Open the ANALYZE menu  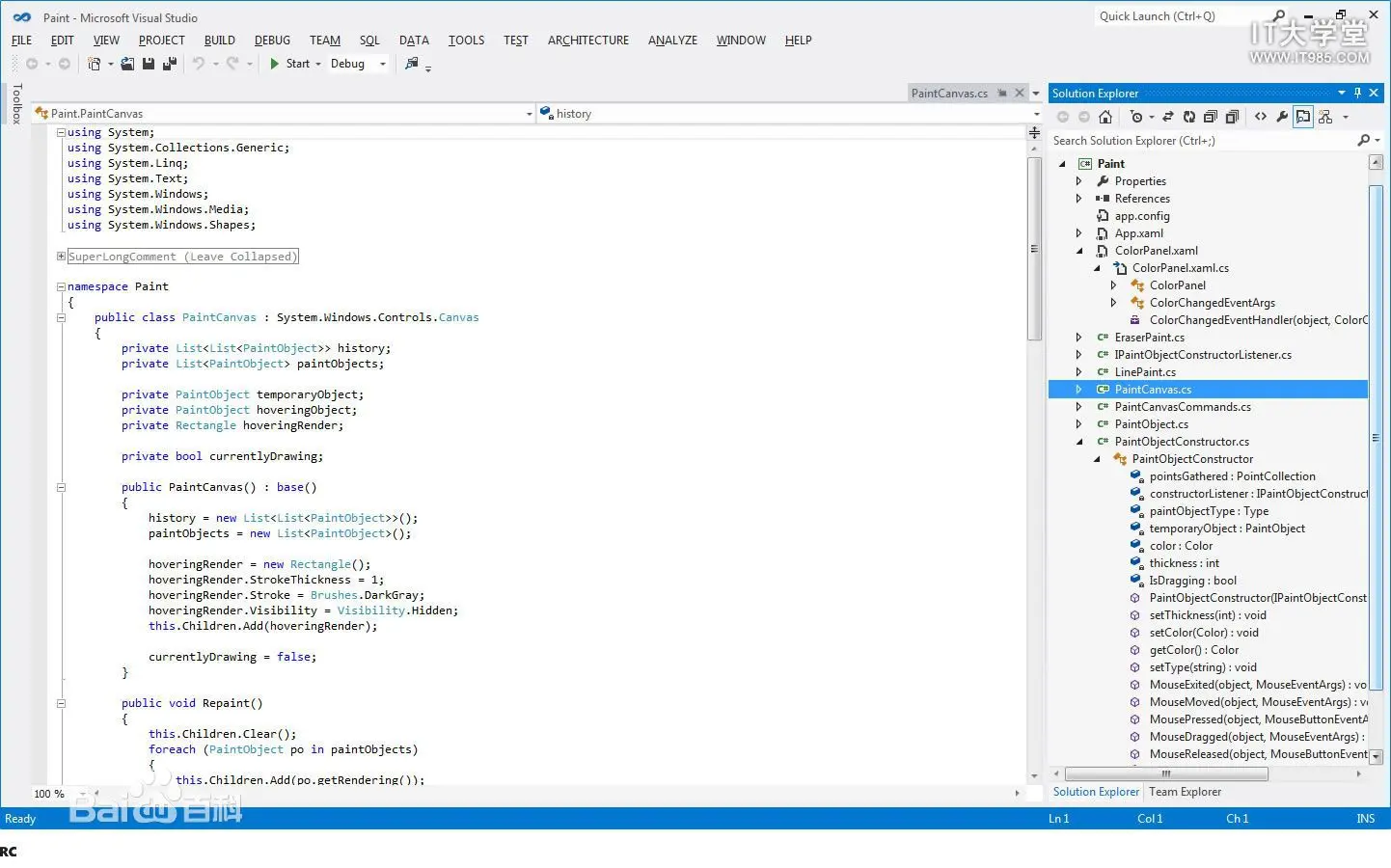coord(672,41)
